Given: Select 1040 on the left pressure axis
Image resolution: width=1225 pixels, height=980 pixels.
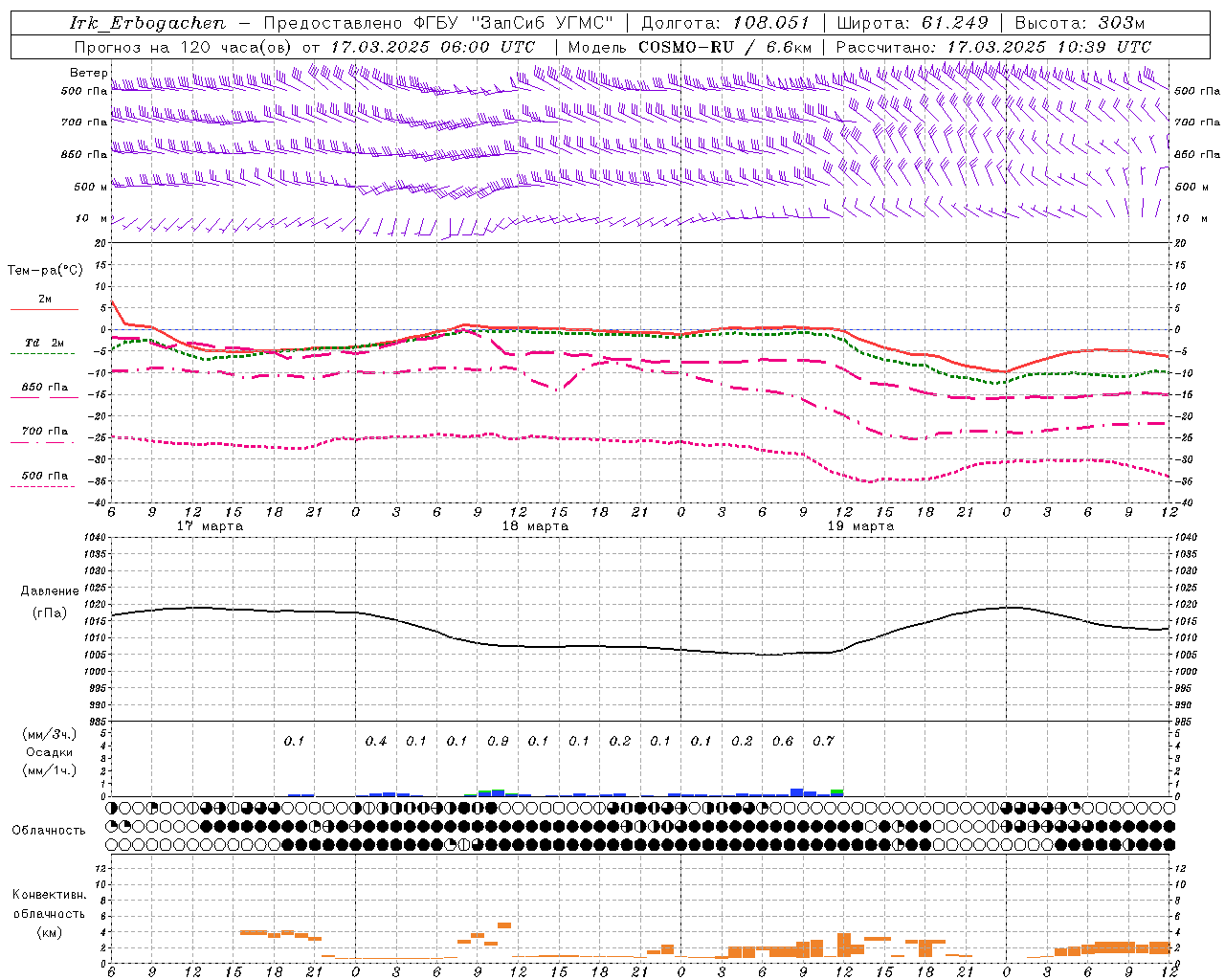Looking at the screenshot, I should tap(94, 538).
